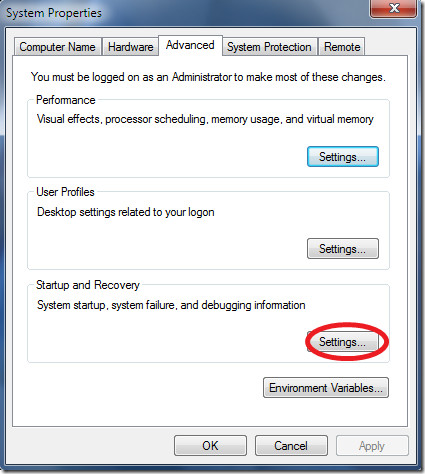Click the greyed-out Apply button
Image resolution: width=425 pixels, height=474 pixels.
pos(372,445)
